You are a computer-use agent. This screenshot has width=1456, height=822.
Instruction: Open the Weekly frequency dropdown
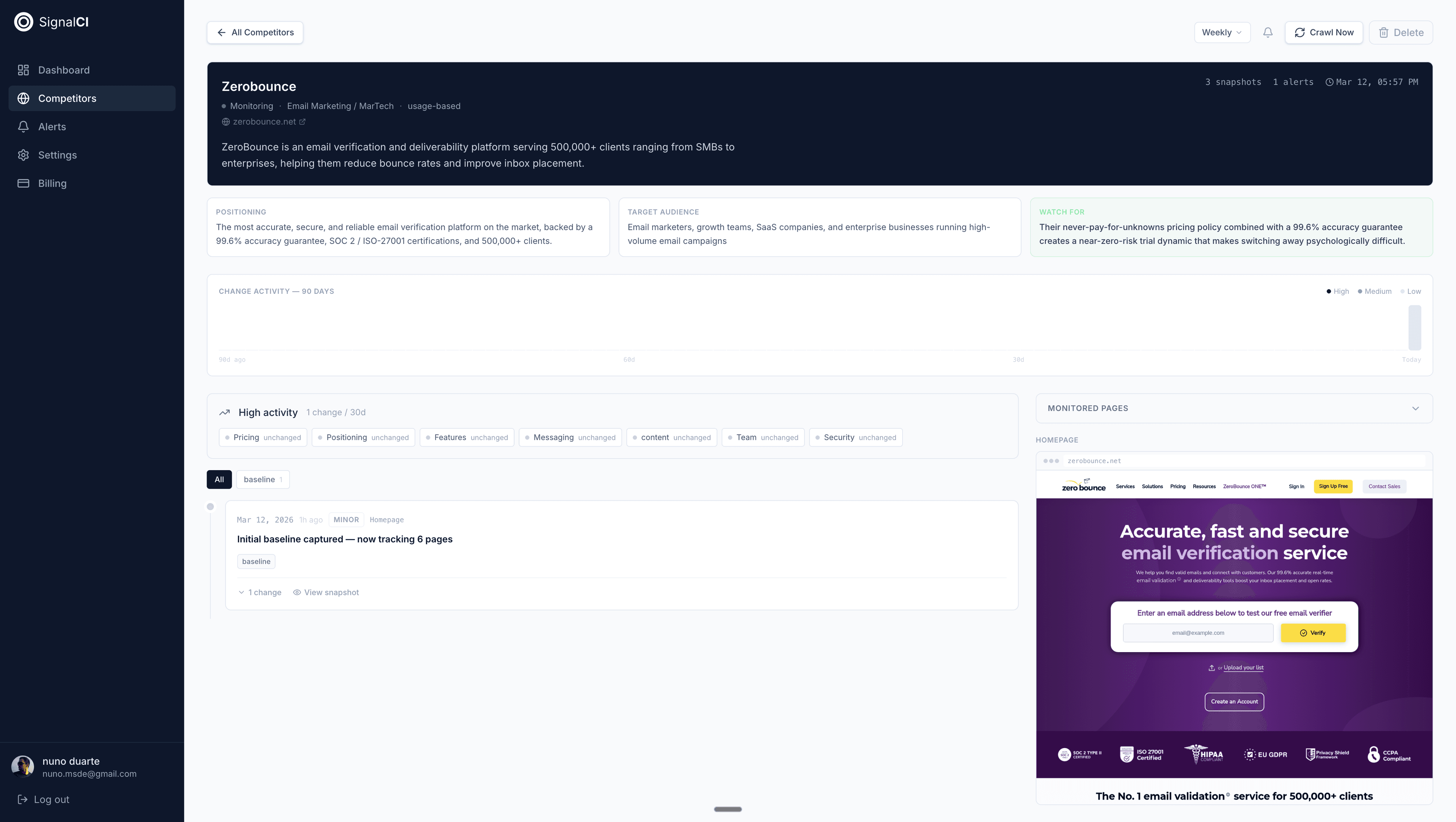(x=1222, y=32)
